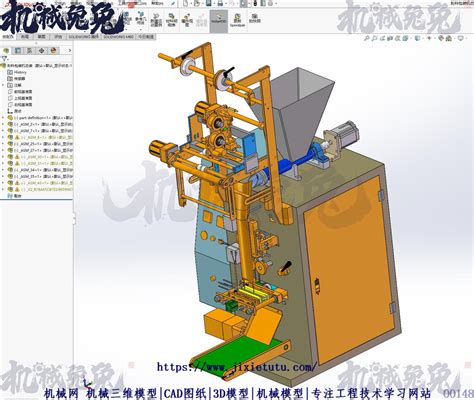The image size is (474, 400).
Task: Open the PropertyManager tab icon
Action: (18, 51)
